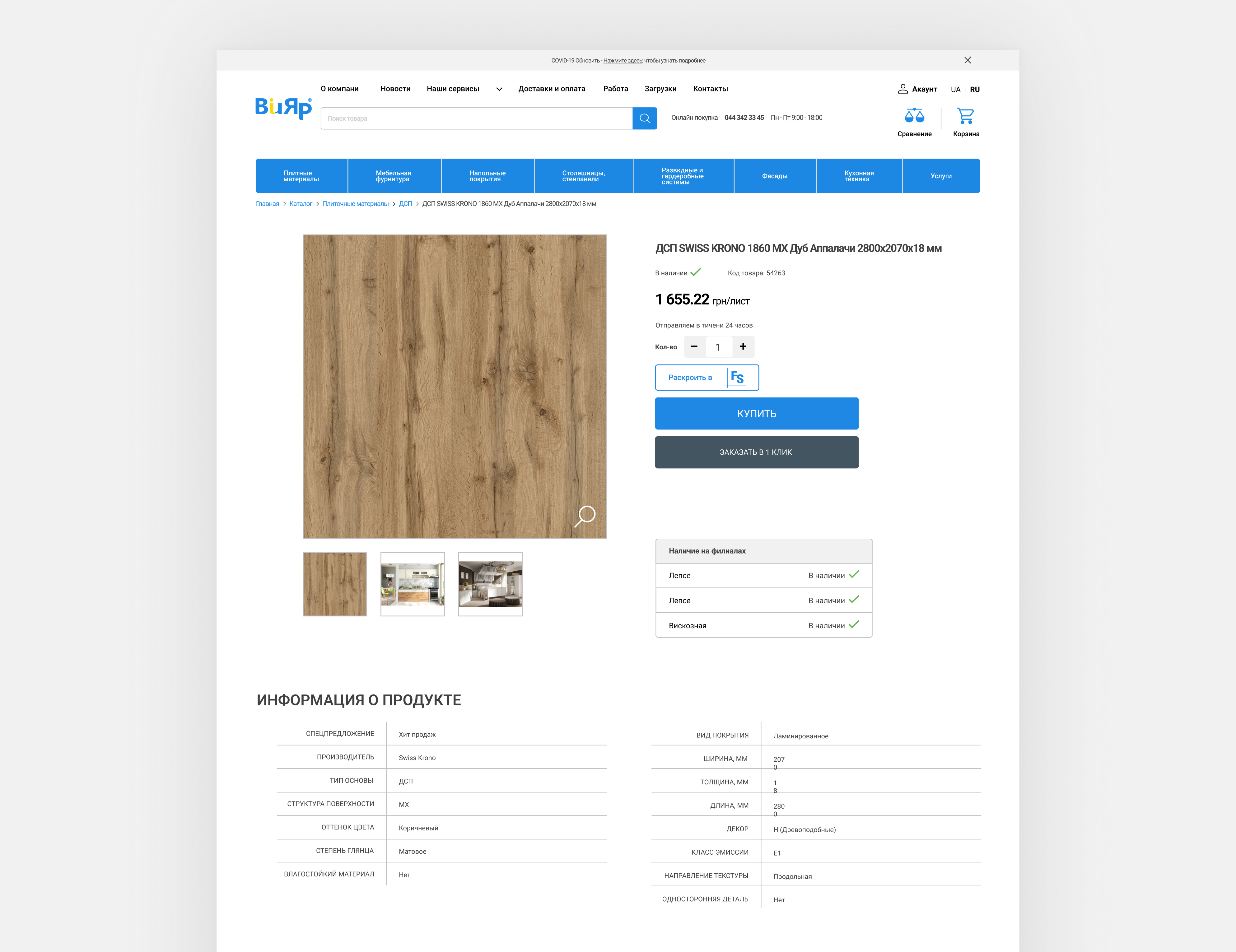Go to Доставки и оплата page
This screenshot has height=952, width=1236.
[x=551, y=89]
